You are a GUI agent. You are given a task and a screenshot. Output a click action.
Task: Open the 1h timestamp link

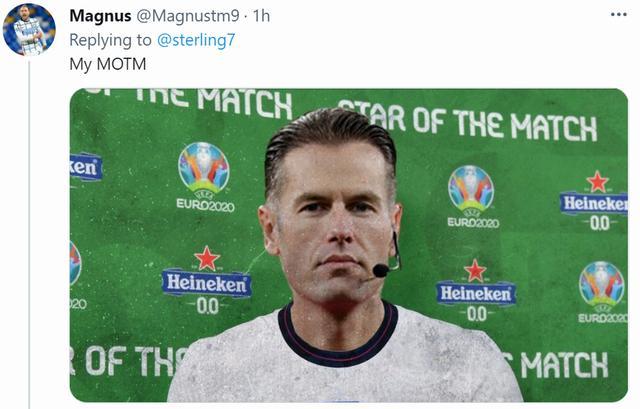coord(261,16)
